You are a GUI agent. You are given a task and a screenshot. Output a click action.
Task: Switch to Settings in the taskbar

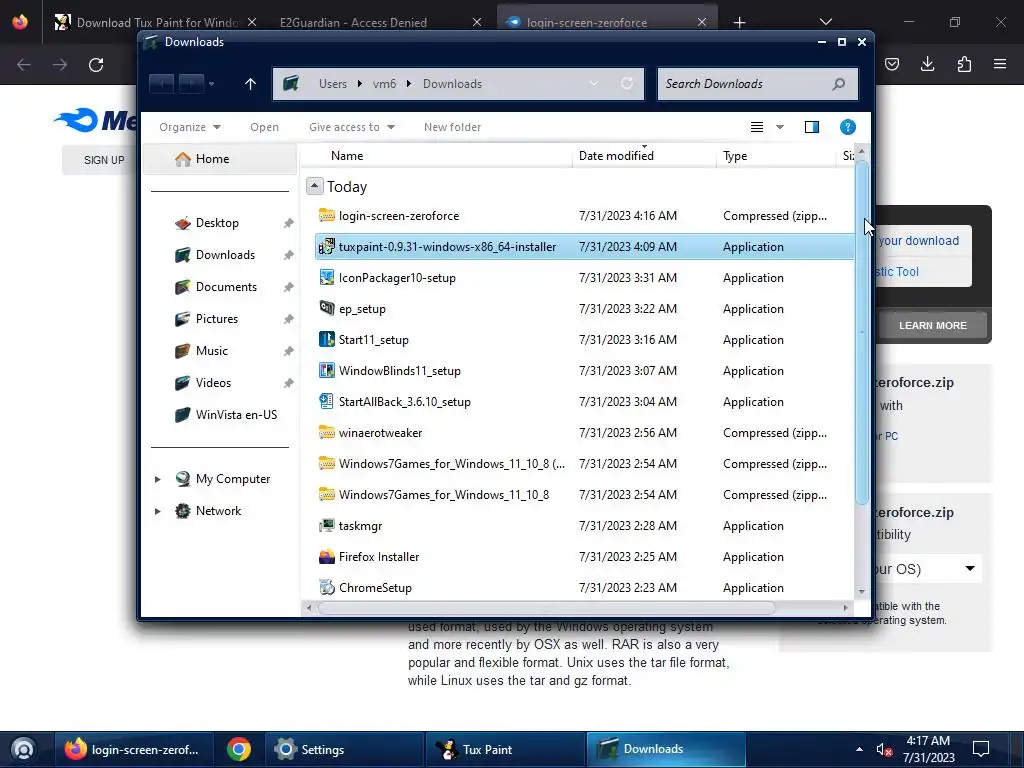tap(344, 749)
